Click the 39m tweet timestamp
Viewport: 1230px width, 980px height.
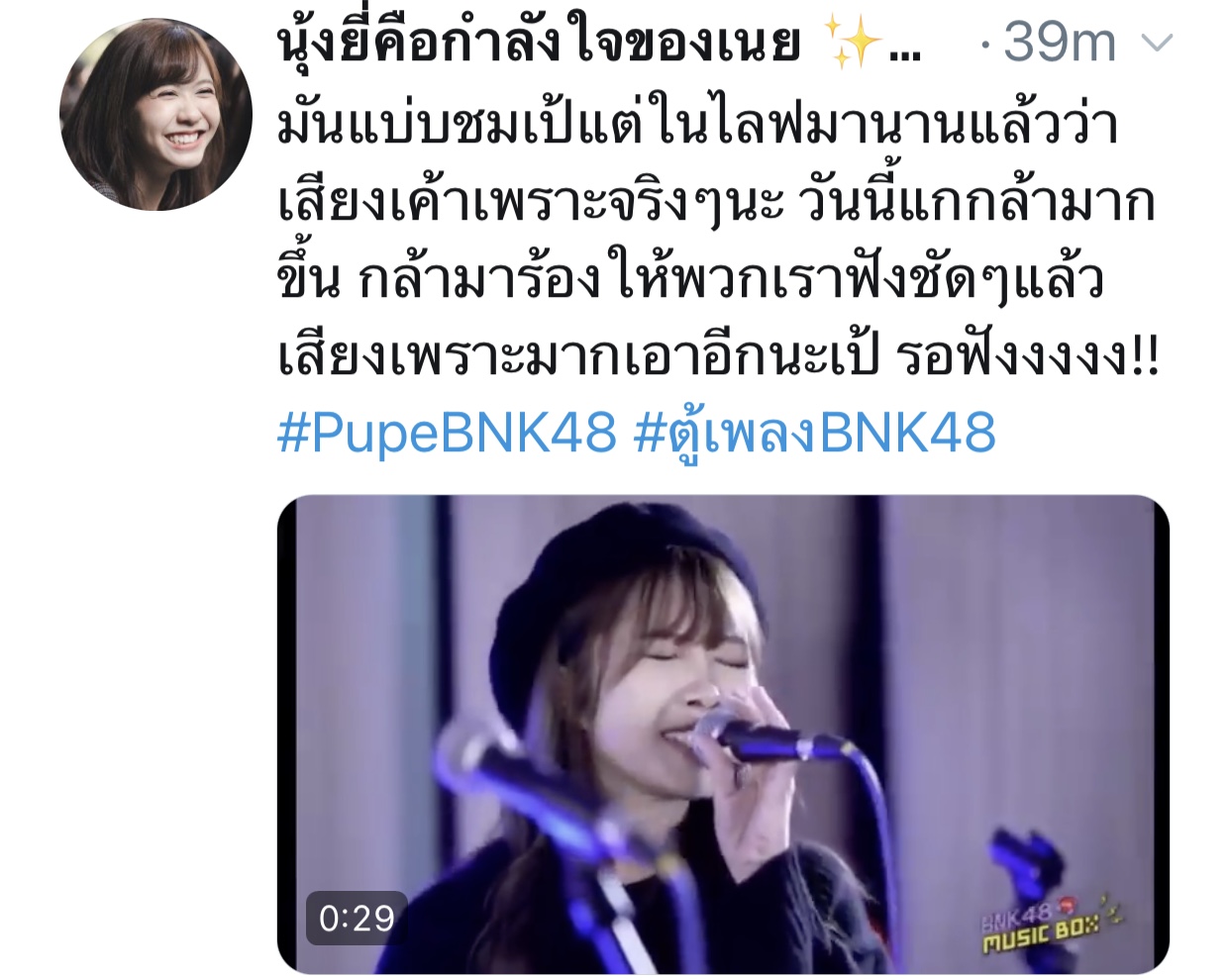(x=1060, y=43)
